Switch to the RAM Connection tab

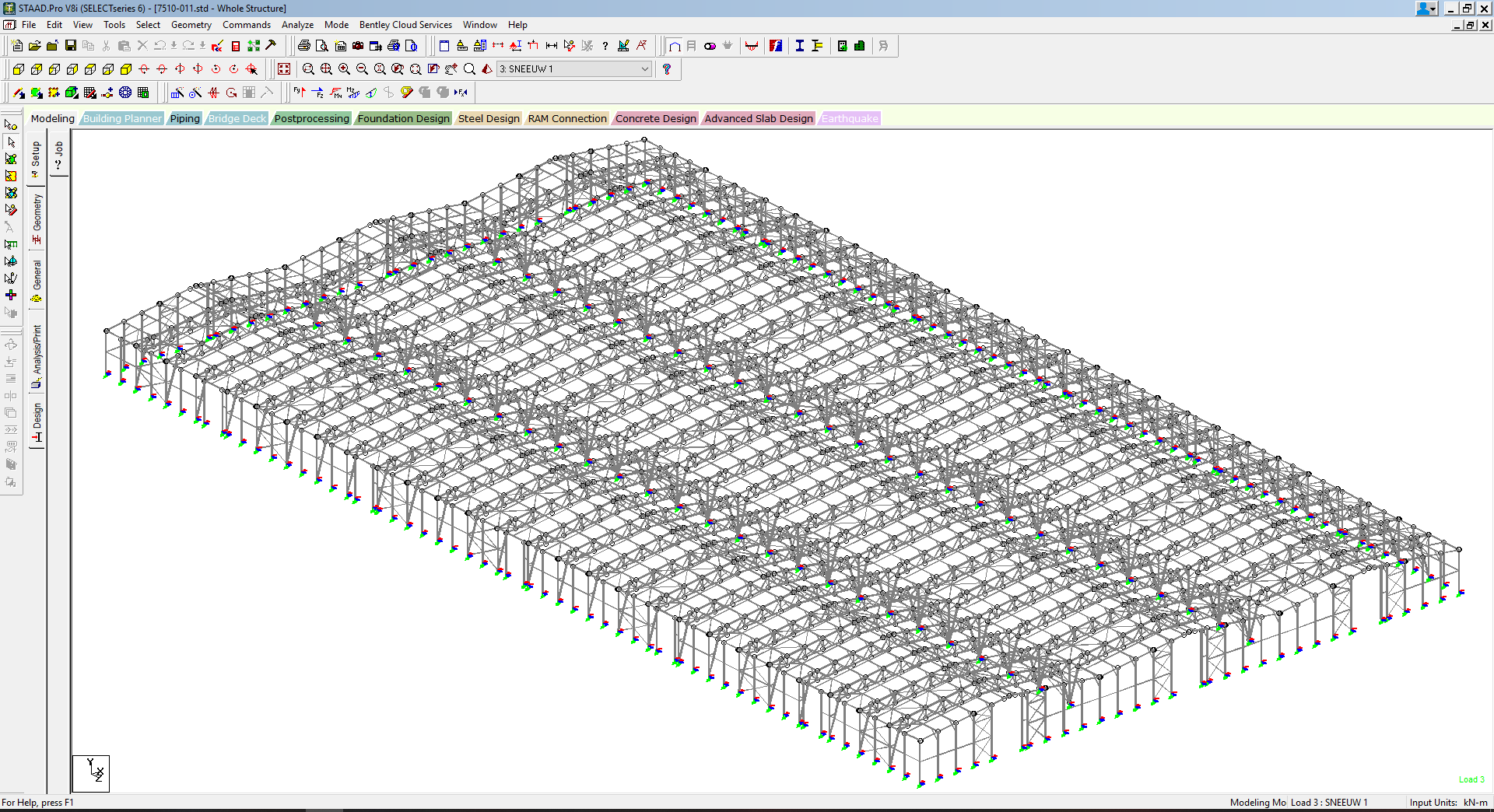pos(567,118)
